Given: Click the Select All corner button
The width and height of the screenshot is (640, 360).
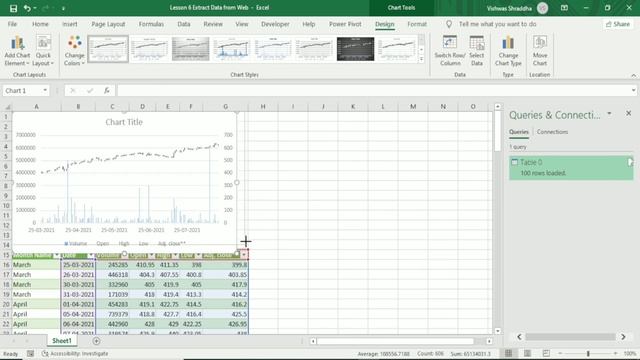Looking at the screenshot, I should pos(6,107).
